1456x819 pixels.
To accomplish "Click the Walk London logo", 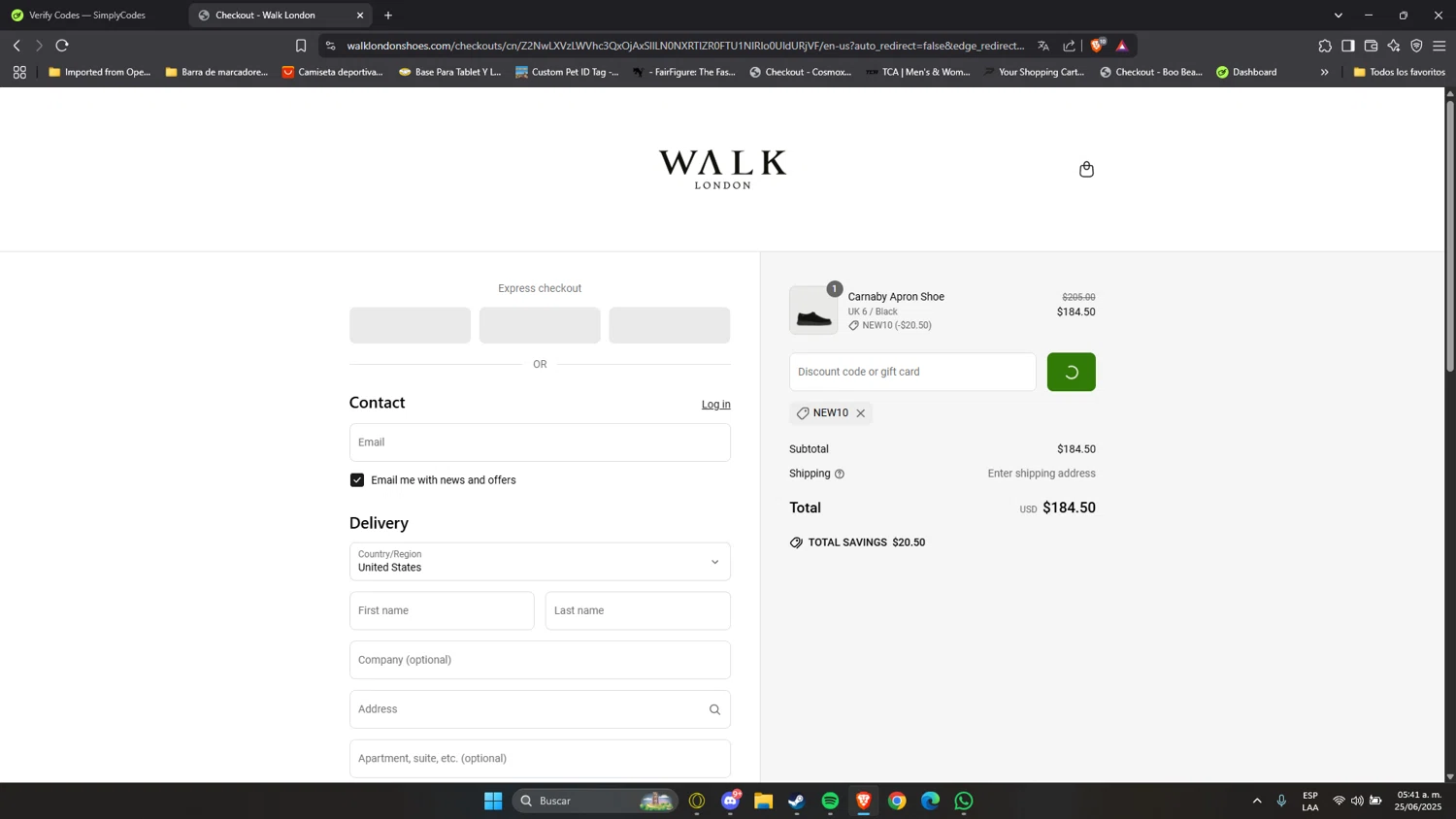I will pos(722,169).
